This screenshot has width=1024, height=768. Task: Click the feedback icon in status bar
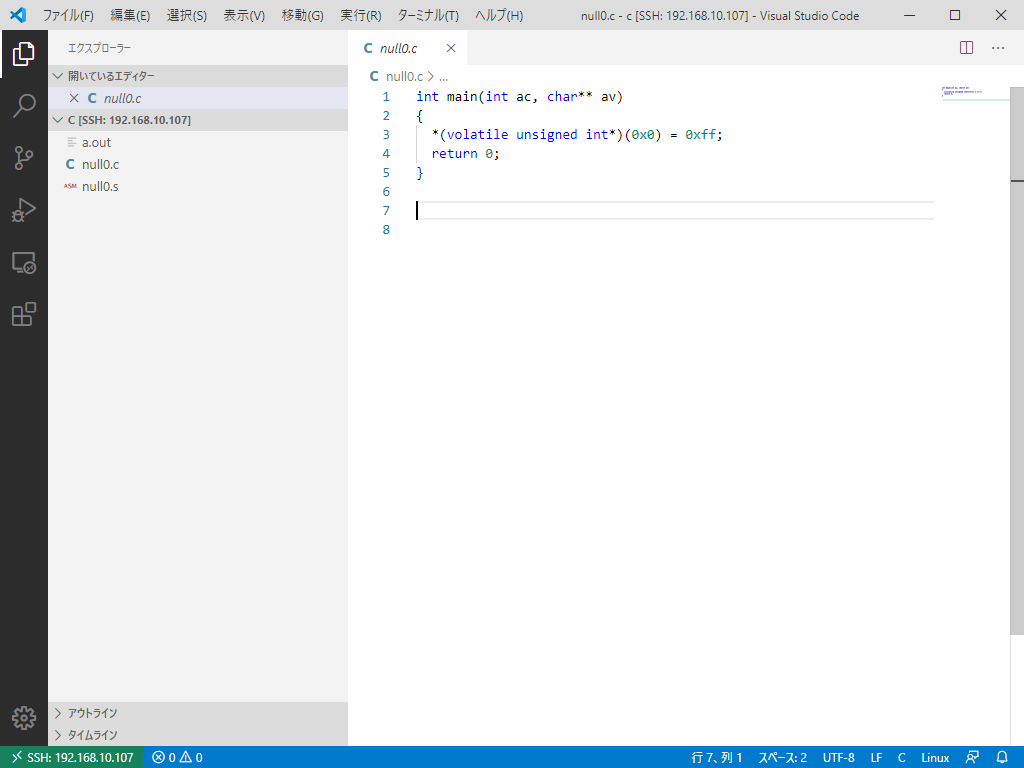971,757
